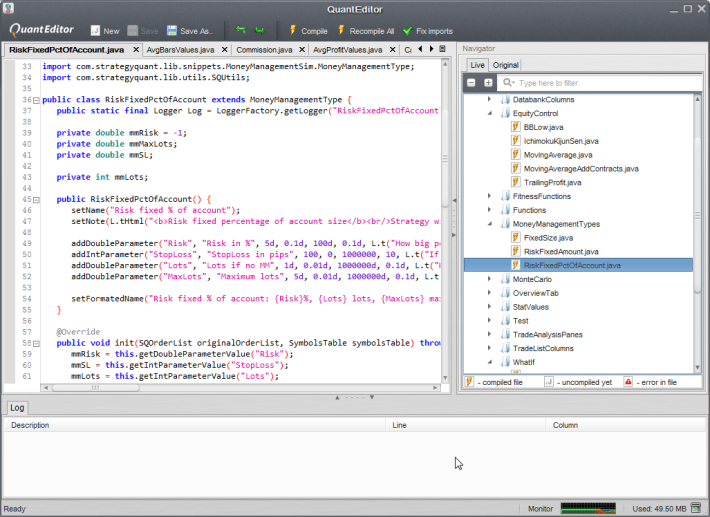Close the Commission.java tab

pos(302,49)
